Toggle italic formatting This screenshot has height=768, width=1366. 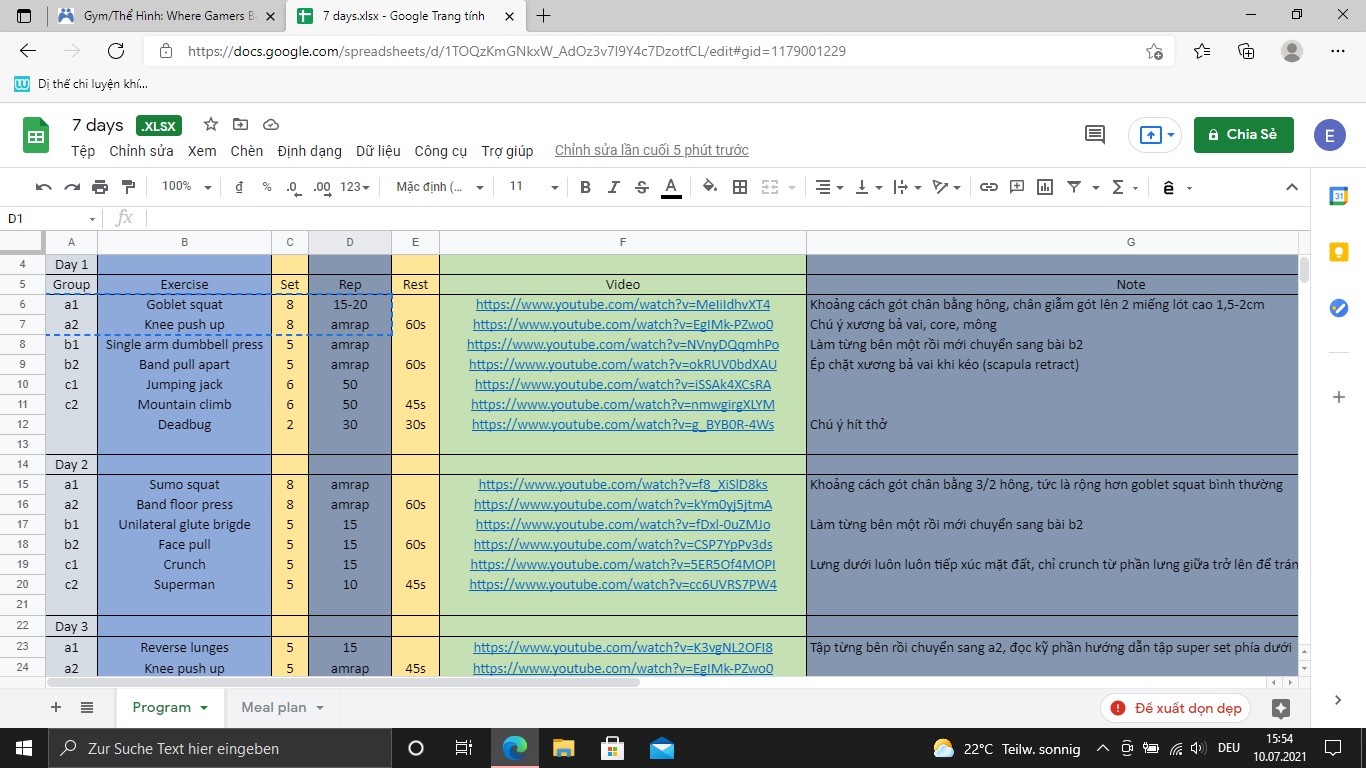click(613, 187)
